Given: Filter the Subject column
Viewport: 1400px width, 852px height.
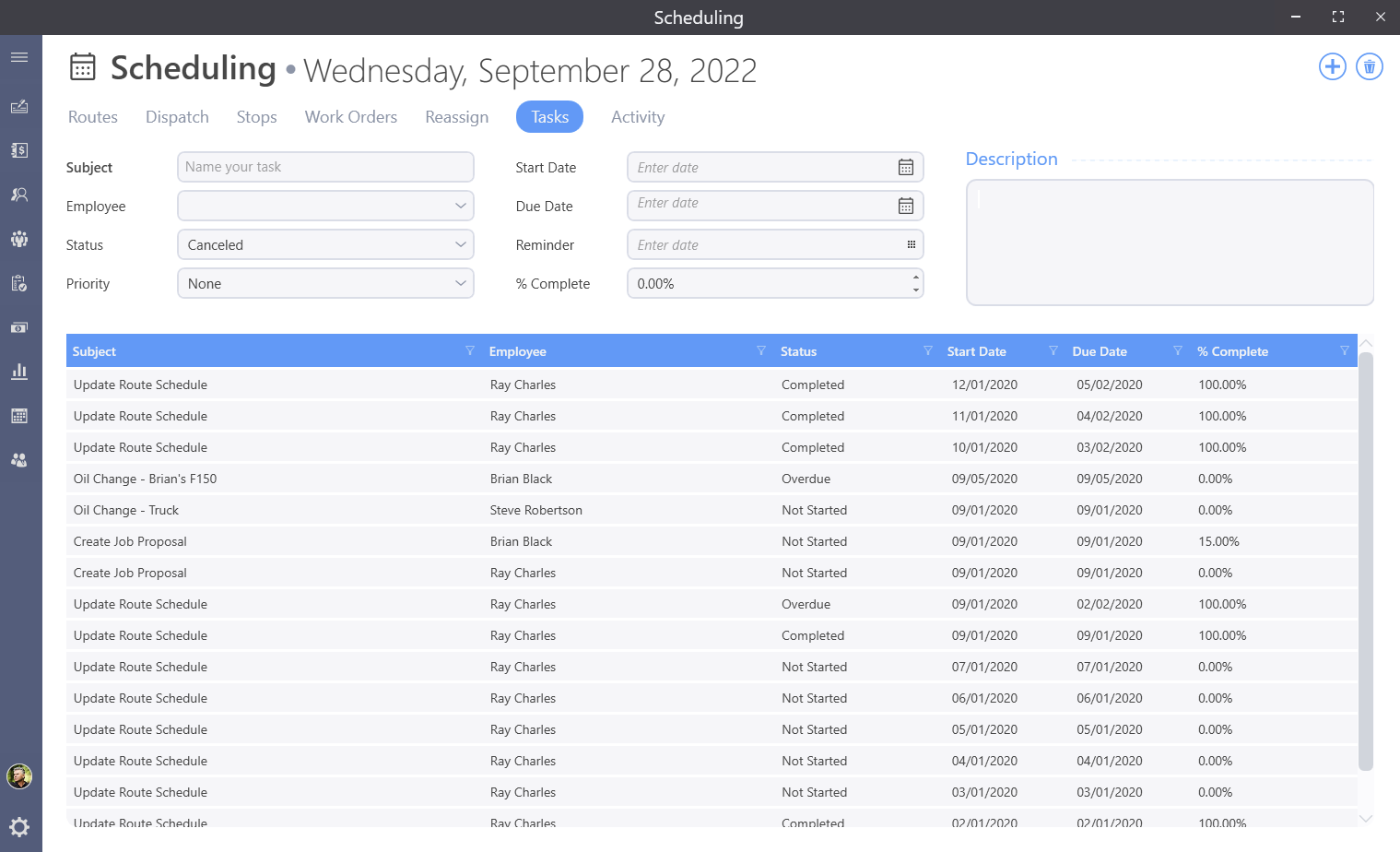Looking at the screenshot, I should [x=469, y=350].
